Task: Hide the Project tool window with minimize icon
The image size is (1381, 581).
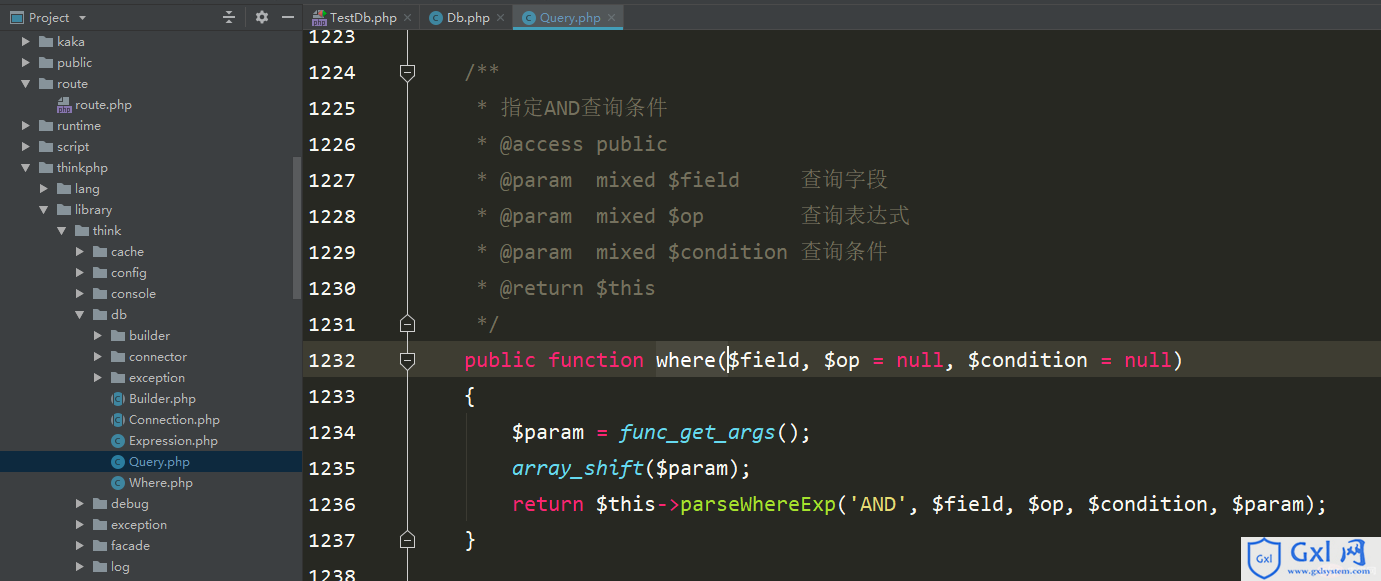Action: 288,17
